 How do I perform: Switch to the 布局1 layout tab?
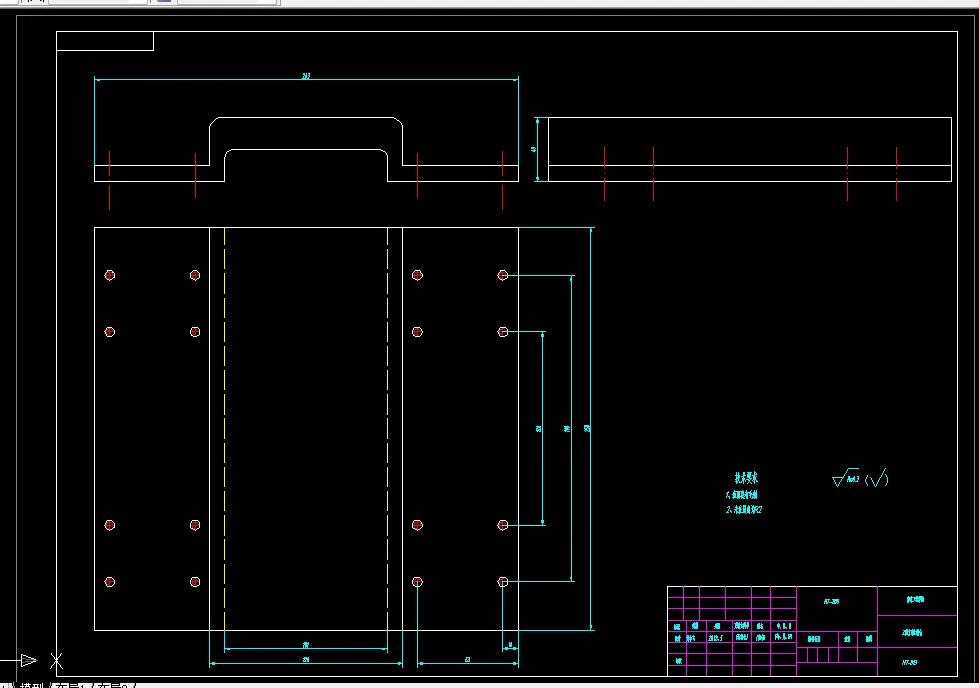coord(71,686)
